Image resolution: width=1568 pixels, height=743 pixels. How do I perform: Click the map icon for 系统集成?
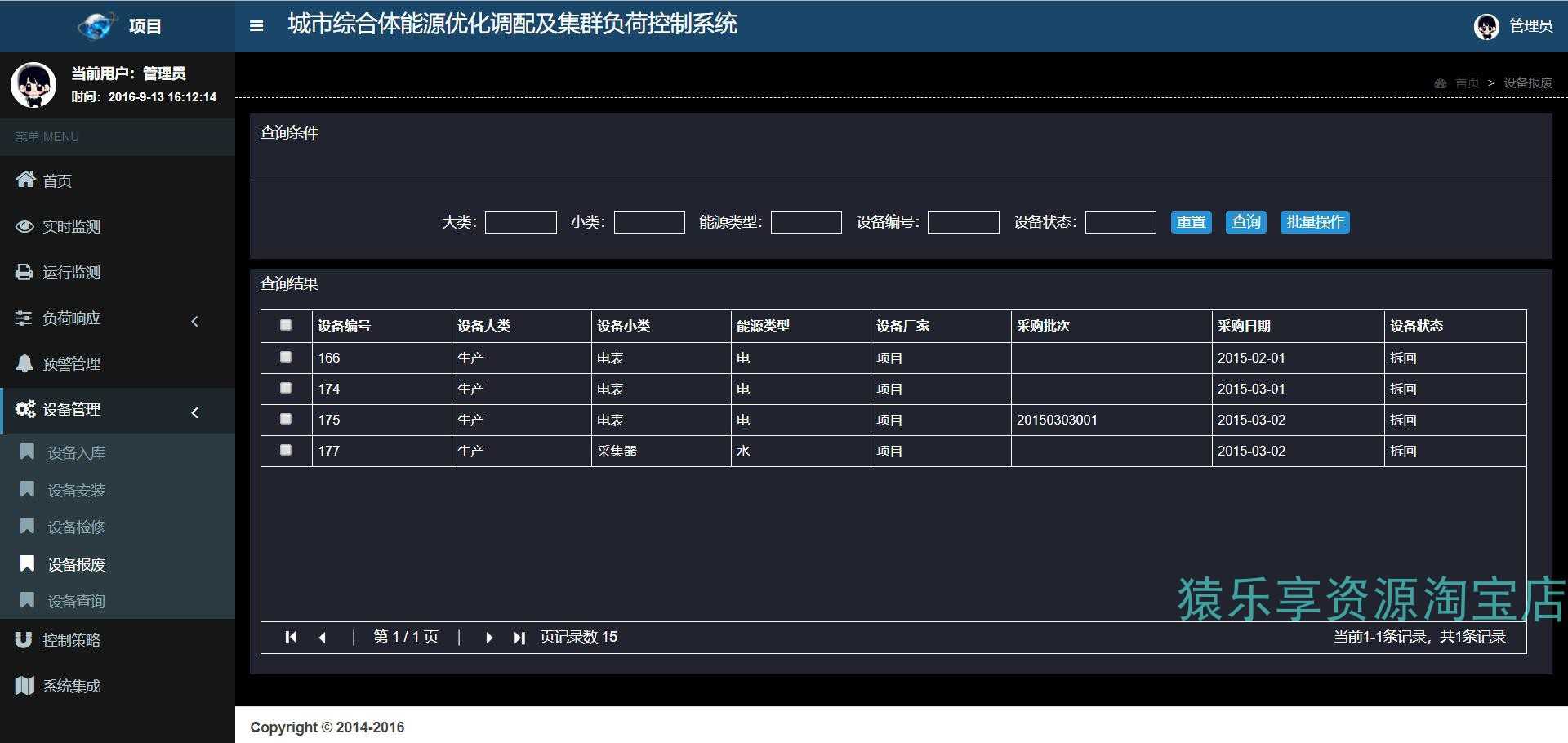[24, 686]
